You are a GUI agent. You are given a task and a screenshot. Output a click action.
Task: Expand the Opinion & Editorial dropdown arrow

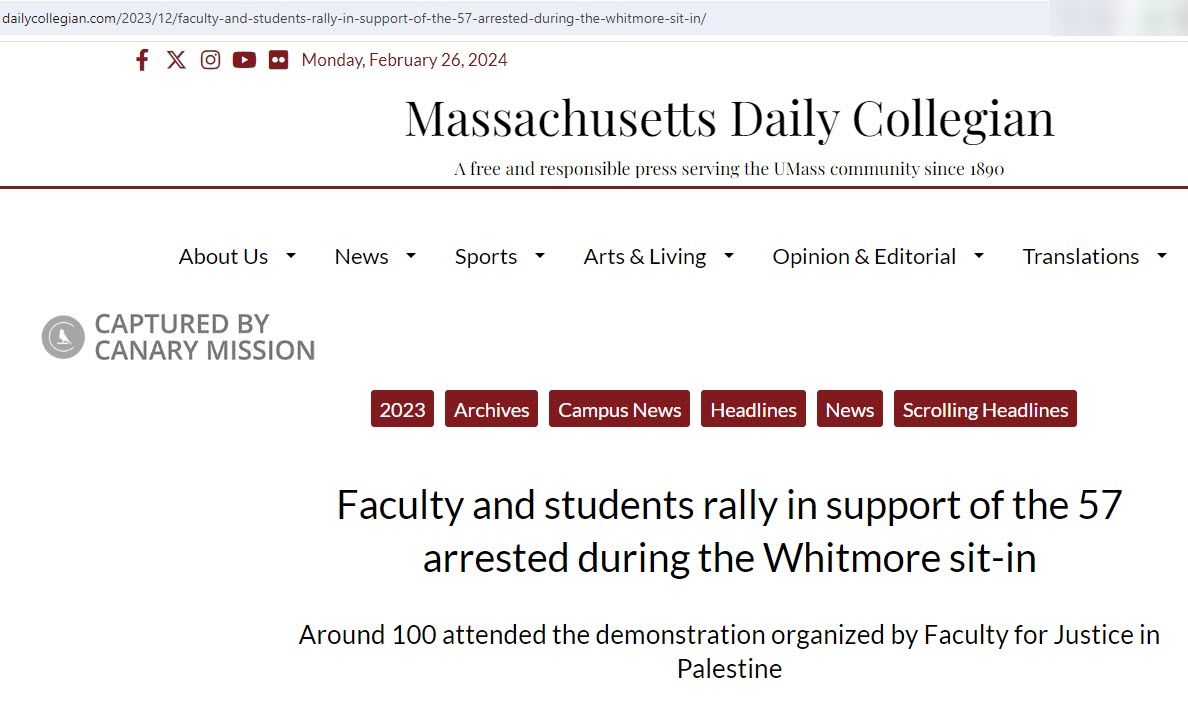tap(979, 256)
